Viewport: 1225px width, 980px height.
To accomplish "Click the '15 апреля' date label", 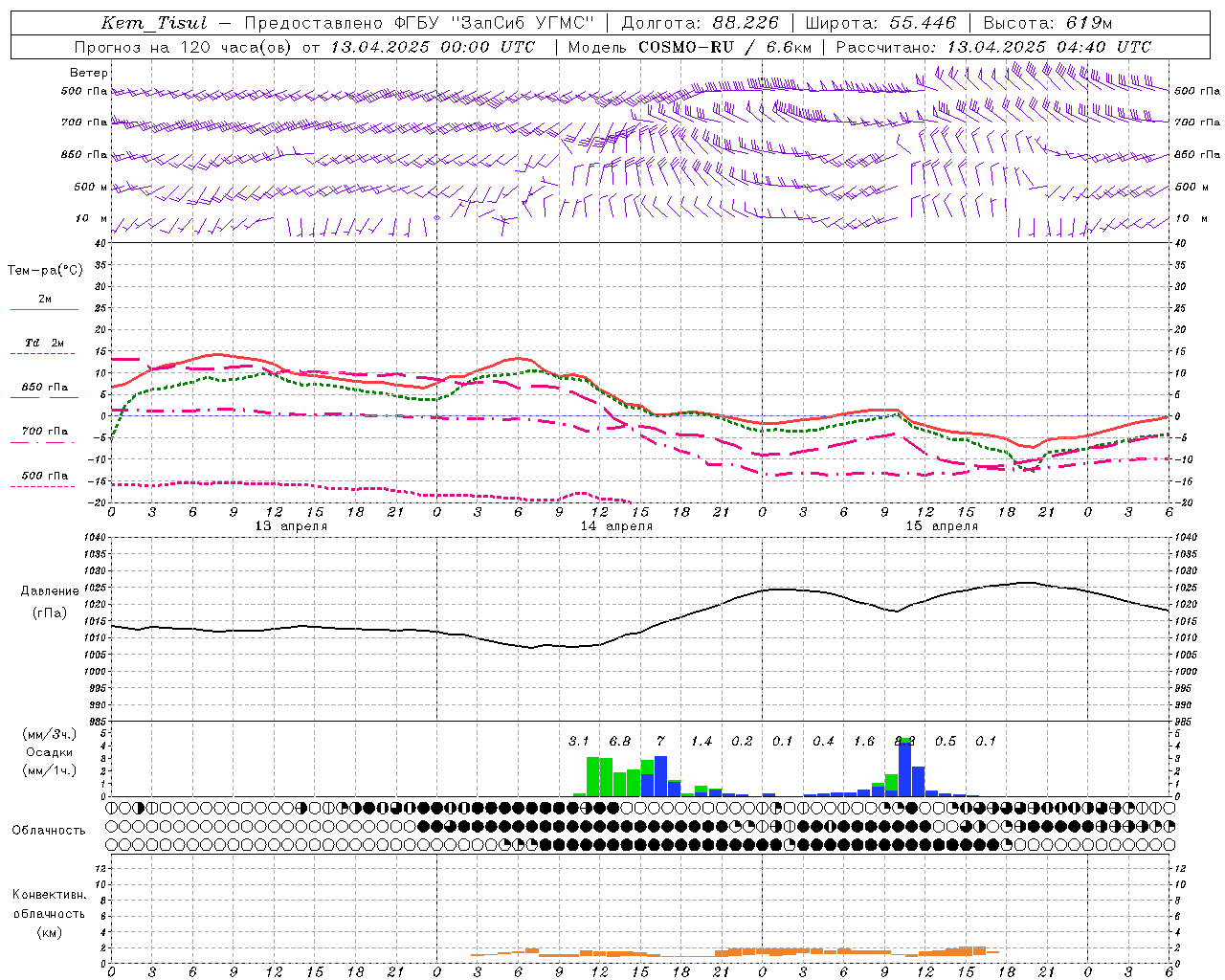I will pyautogui.click(x=942, y=526).
